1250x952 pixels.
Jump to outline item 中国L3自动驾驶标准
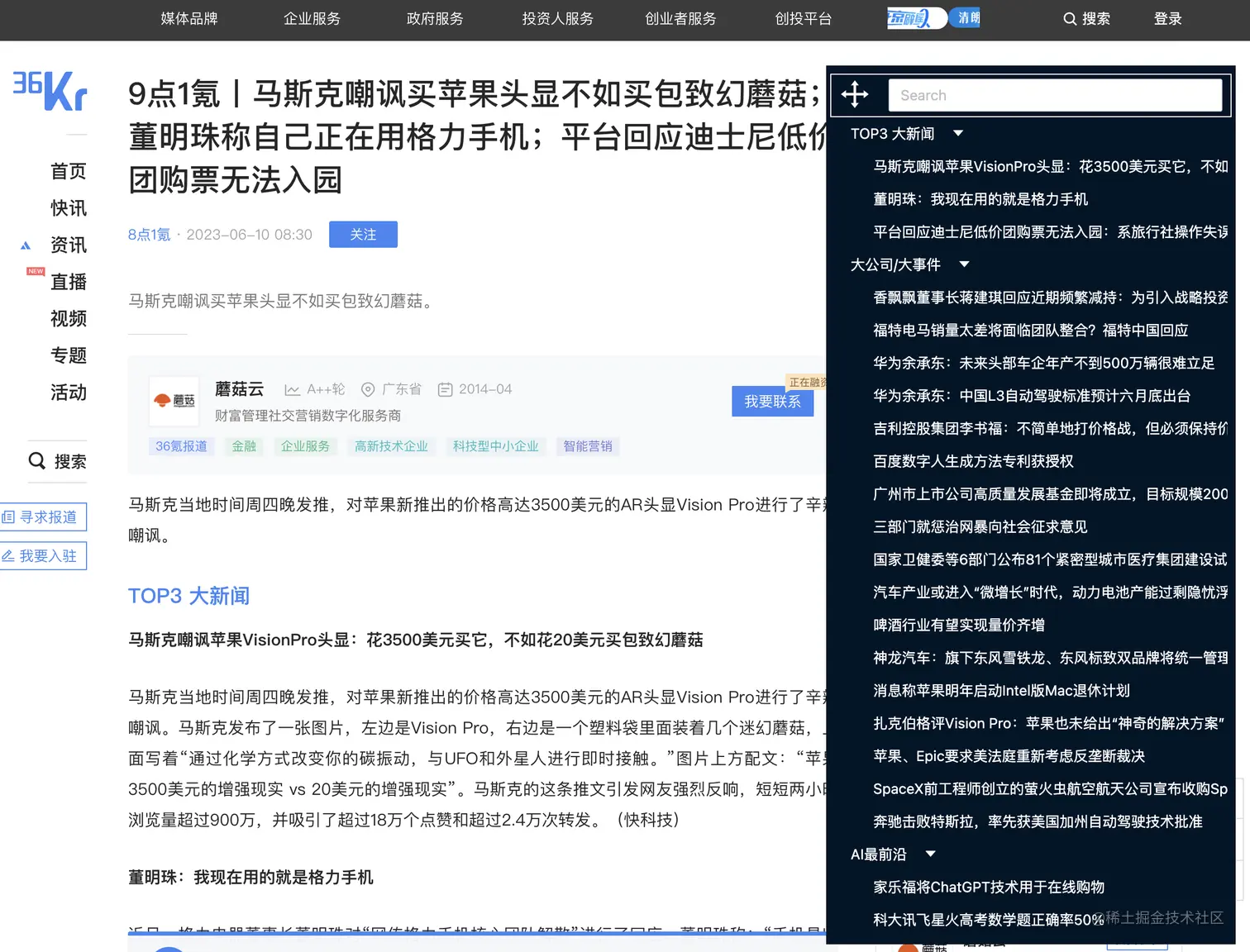(x=1031, y=396)
